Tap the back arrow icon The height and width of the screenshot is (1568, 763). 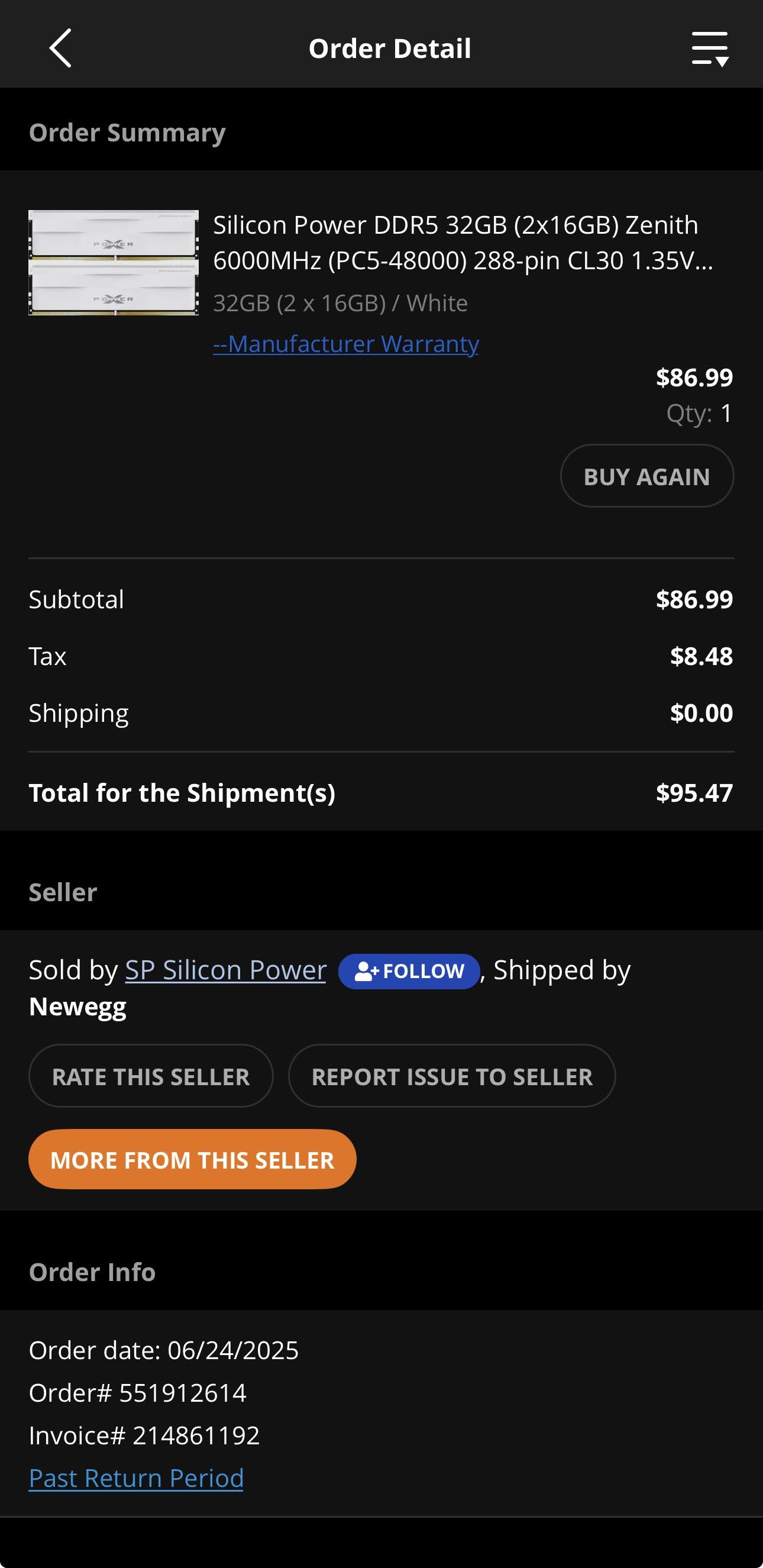(60, 48)
